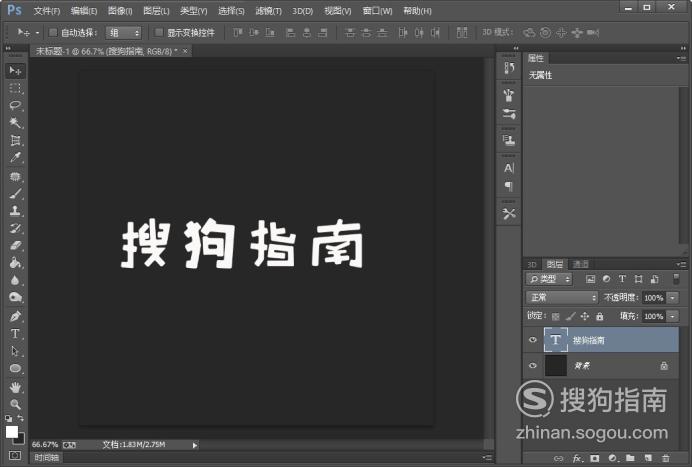Screen dimensions: 692x467
Task: Switch to the 通道 tab
Action: click(x=581, y=264)
